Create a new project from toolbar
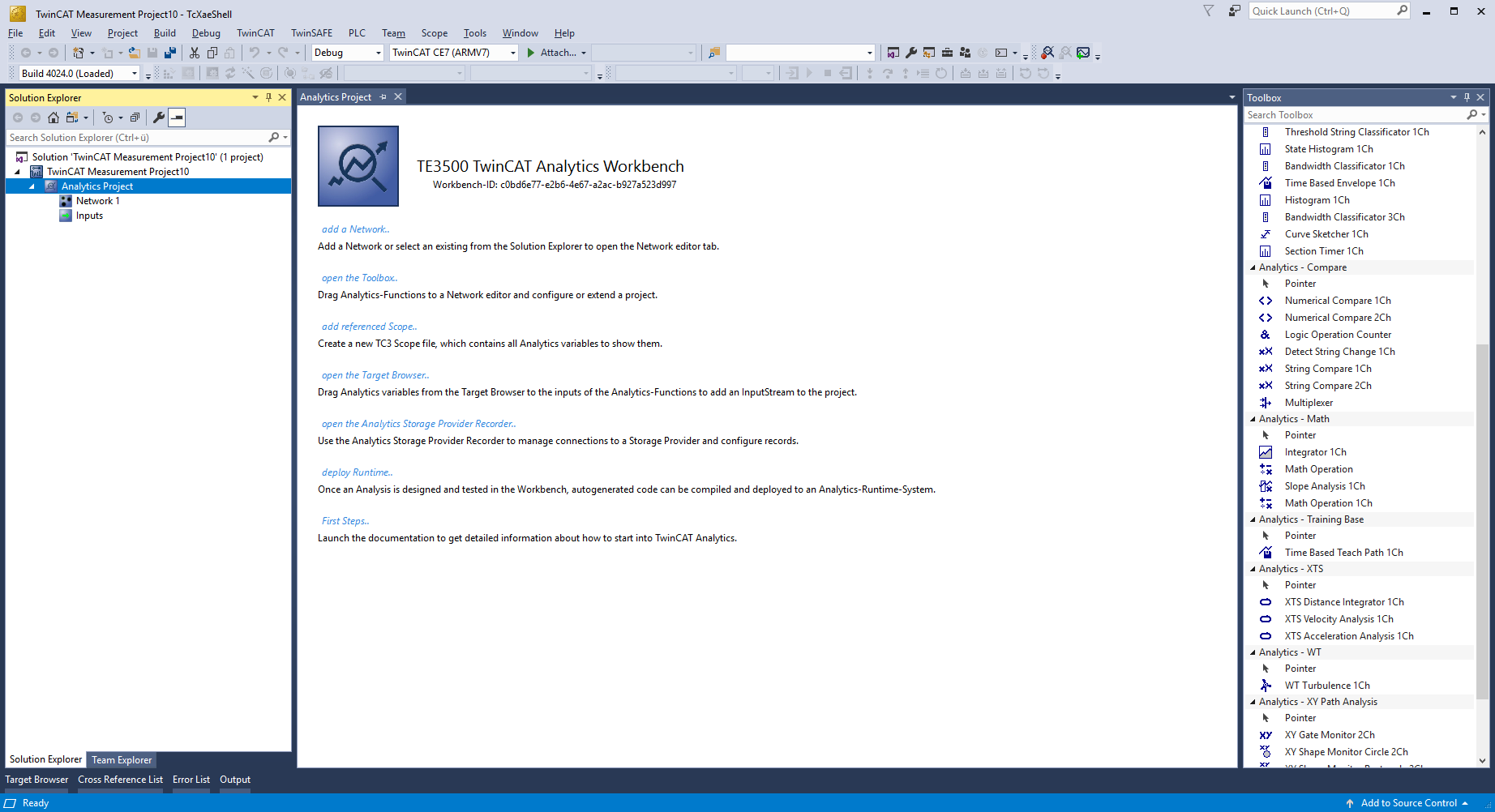1495x812 pixels. click(79, 53)
